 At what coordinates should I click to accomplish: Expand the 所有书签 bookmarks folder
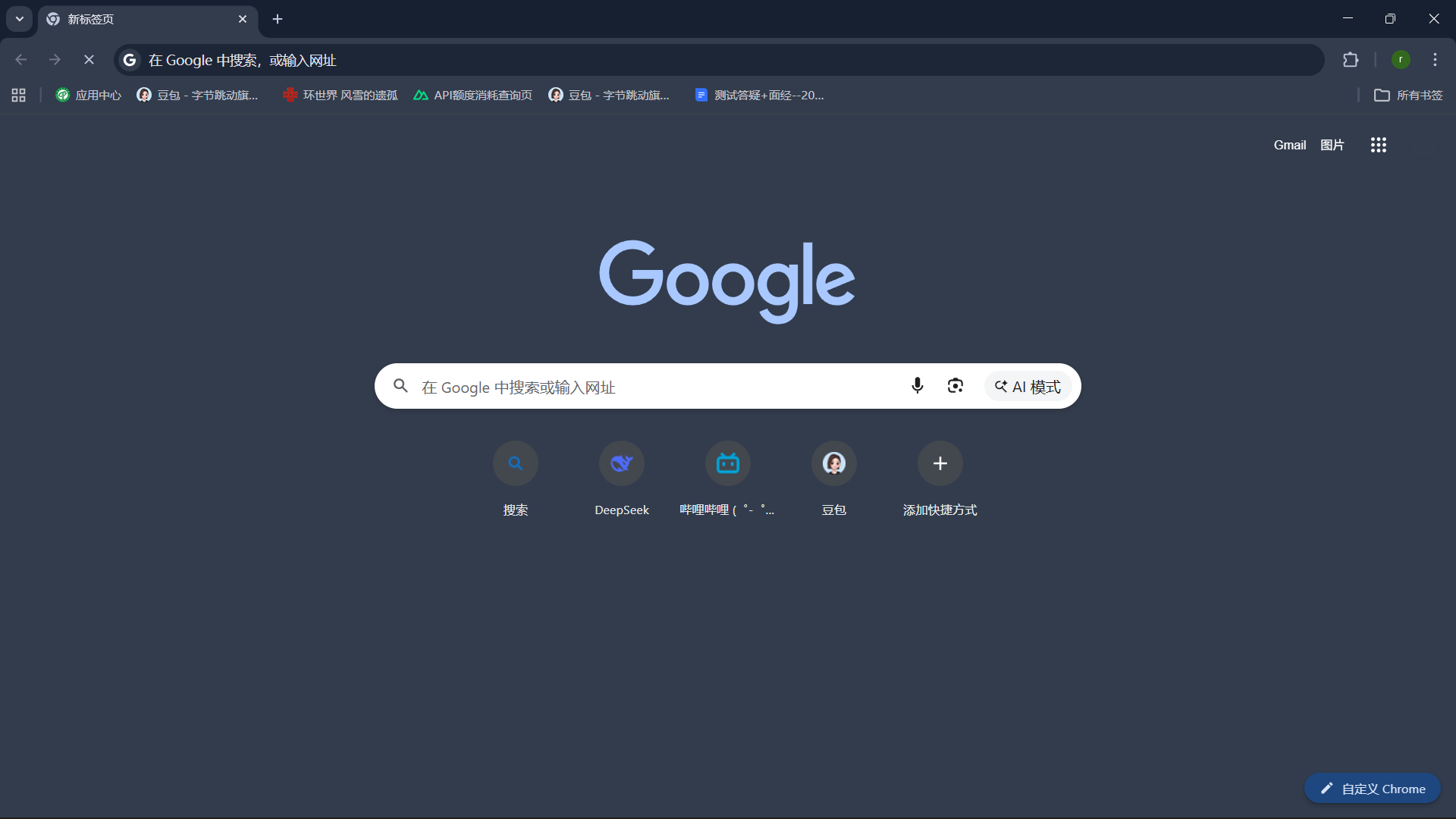tap(1408, 96)
